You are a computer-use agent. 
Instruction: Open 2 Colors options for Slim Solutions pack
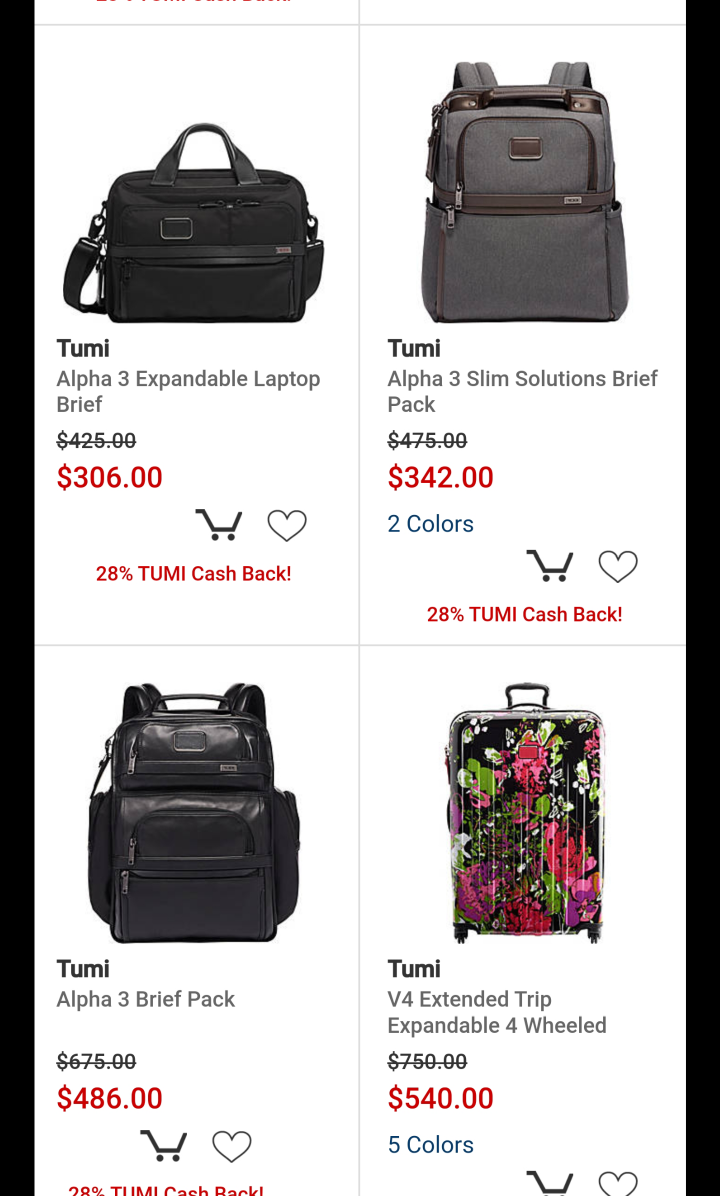pyautogui.click(x=430, y=524)
